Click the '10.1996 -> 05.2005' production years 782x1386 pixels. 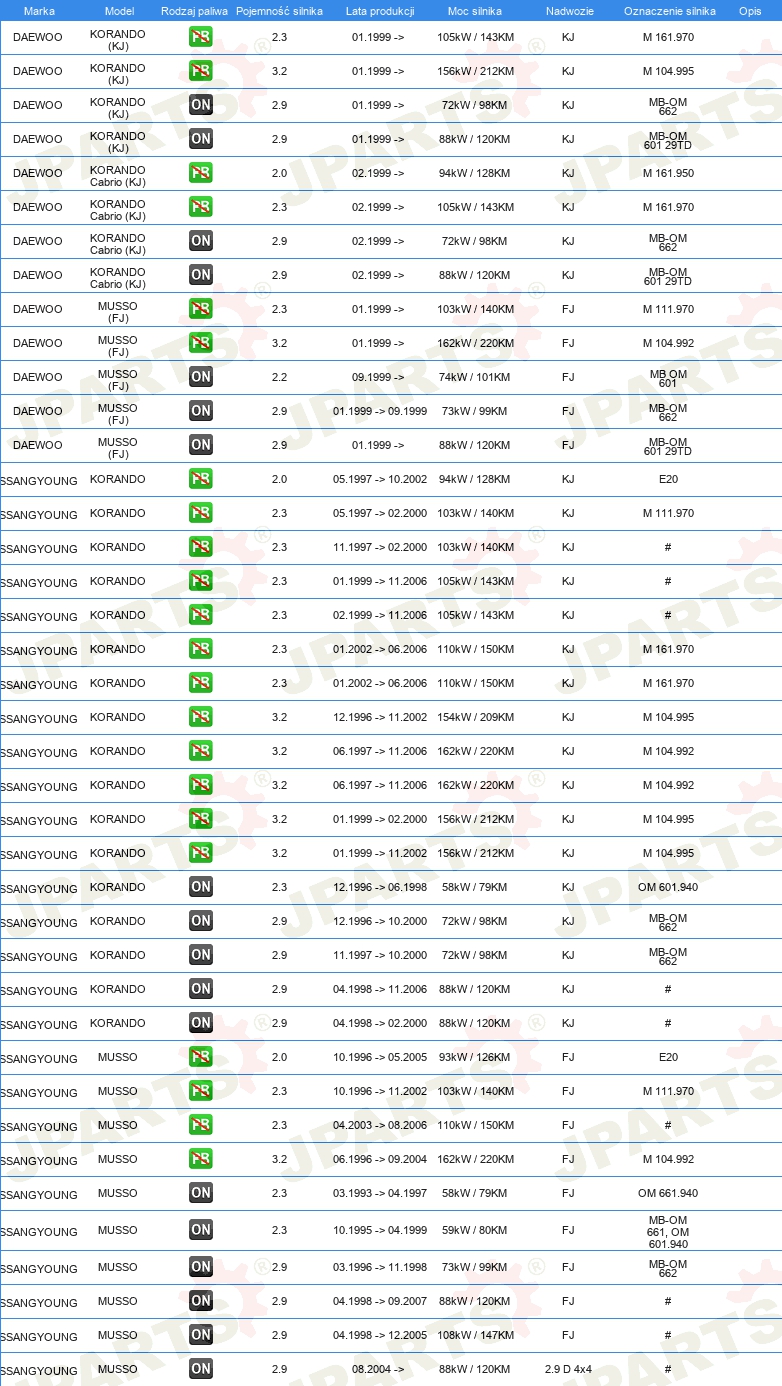click(380, 1057)
